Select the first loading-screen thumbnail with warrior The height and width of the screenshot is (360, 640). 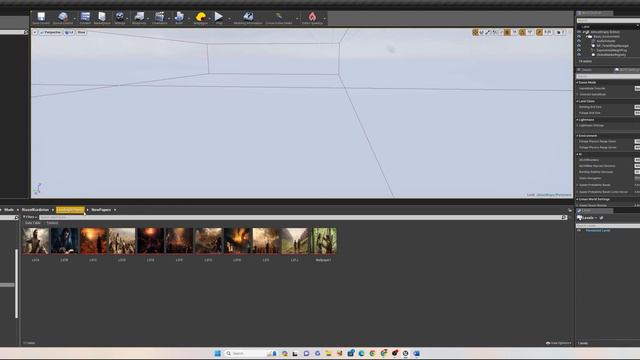pyautogui.click(x=36, y=241)
